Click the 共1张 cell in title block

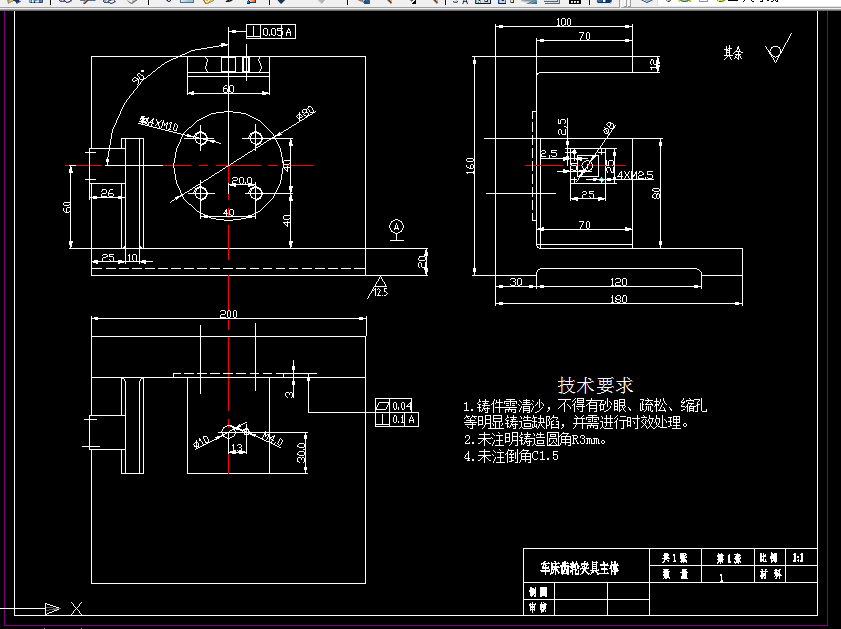click(675, 558)
